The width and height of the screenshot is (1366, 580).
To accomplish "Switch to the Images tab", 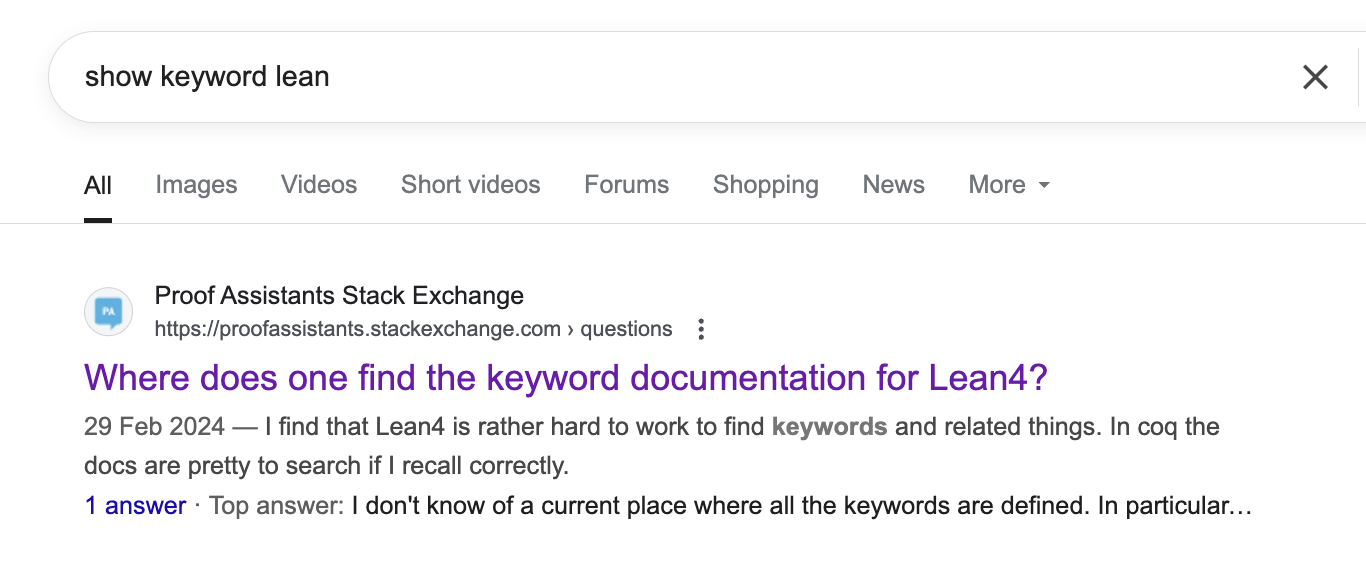I will tap(196, 185).
